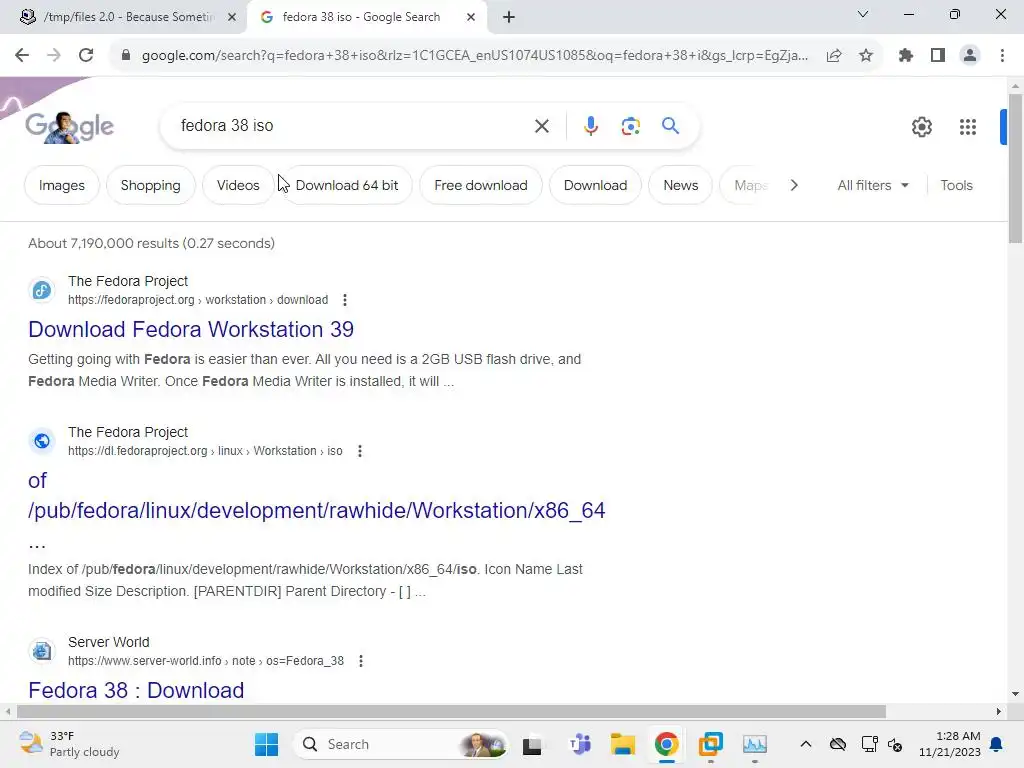Filter results by Videos

(238, 185)
